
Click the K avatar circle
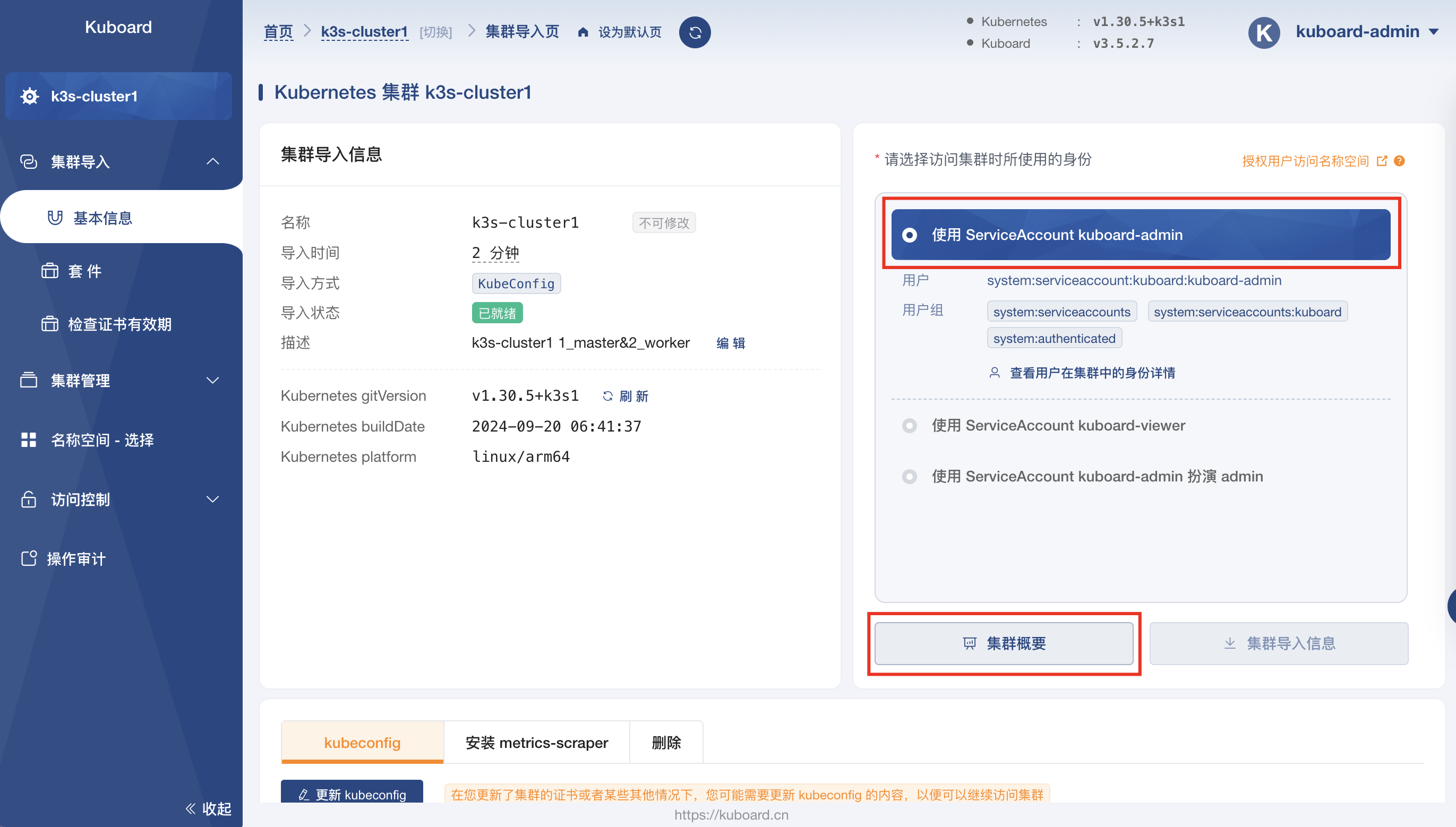(x=1264, y=32)
